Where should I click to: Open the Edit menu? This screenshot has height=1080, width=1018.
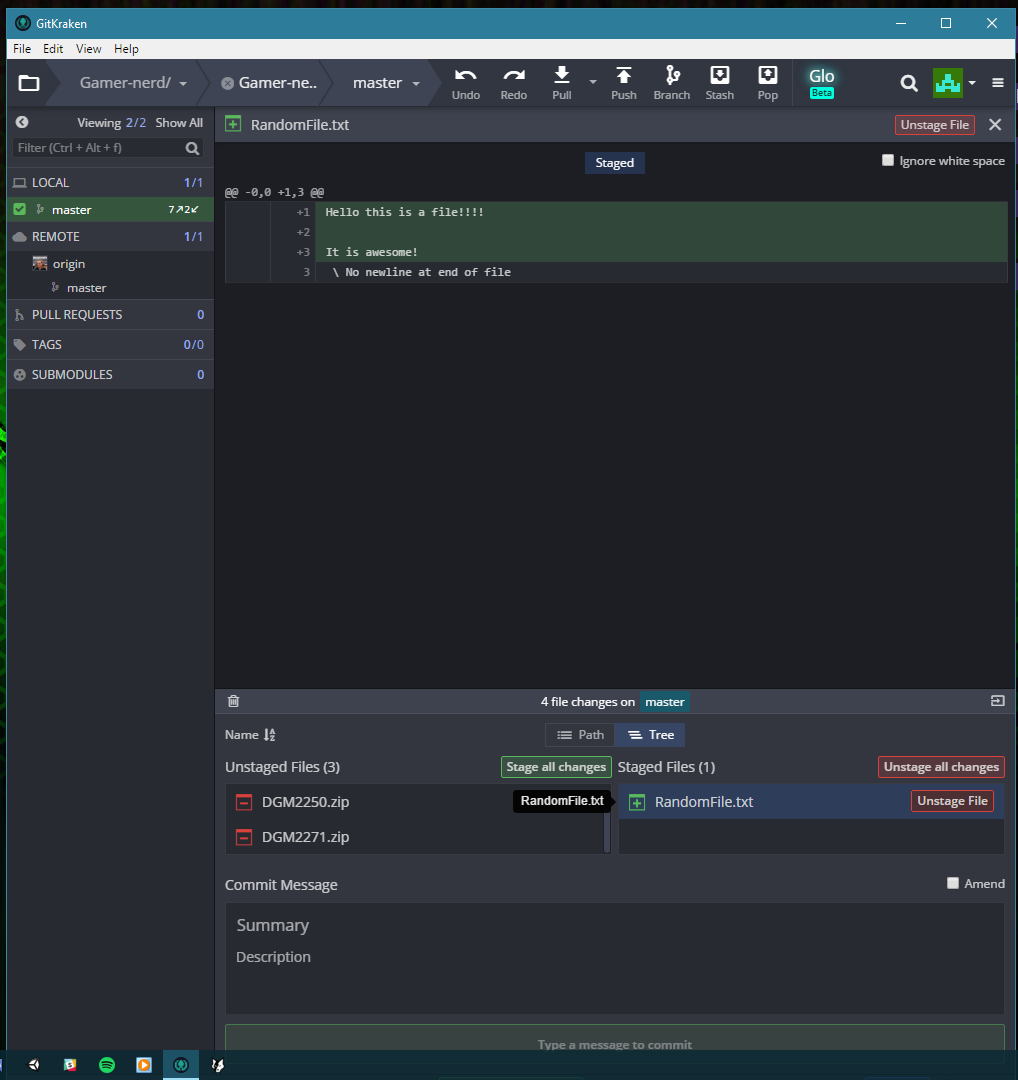click(x=53, y=49)
